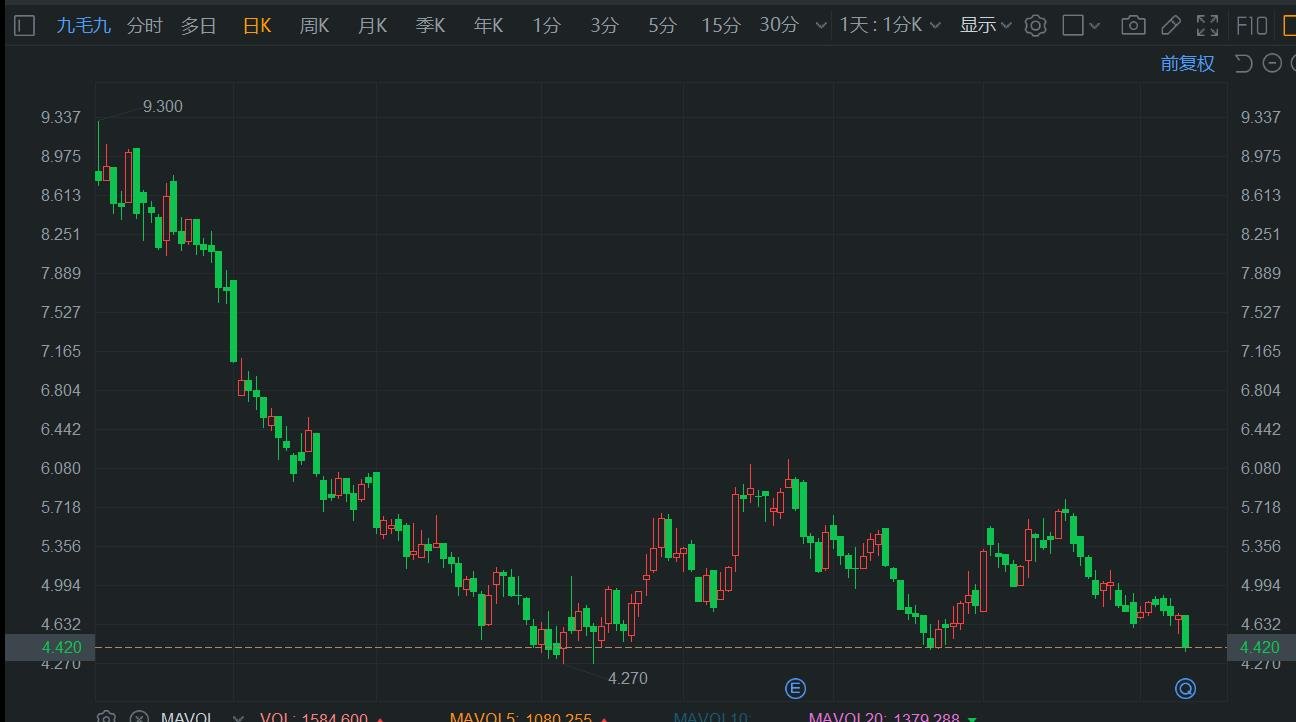Switch to the 15分 minute chart
The image size is (1296, 722).
click(x=720, y=25)
